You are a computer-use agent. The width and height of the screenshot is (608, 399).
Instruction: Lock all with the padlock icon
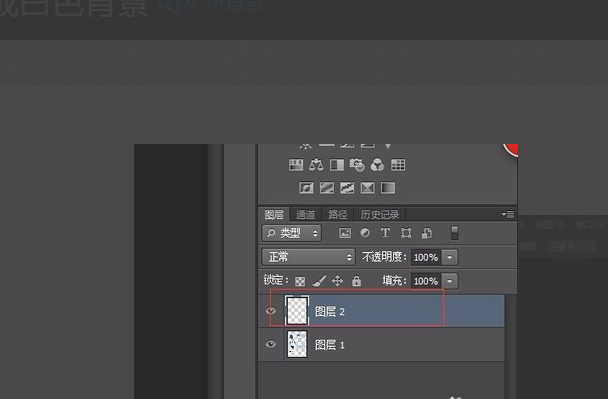(x=356, y=281)
